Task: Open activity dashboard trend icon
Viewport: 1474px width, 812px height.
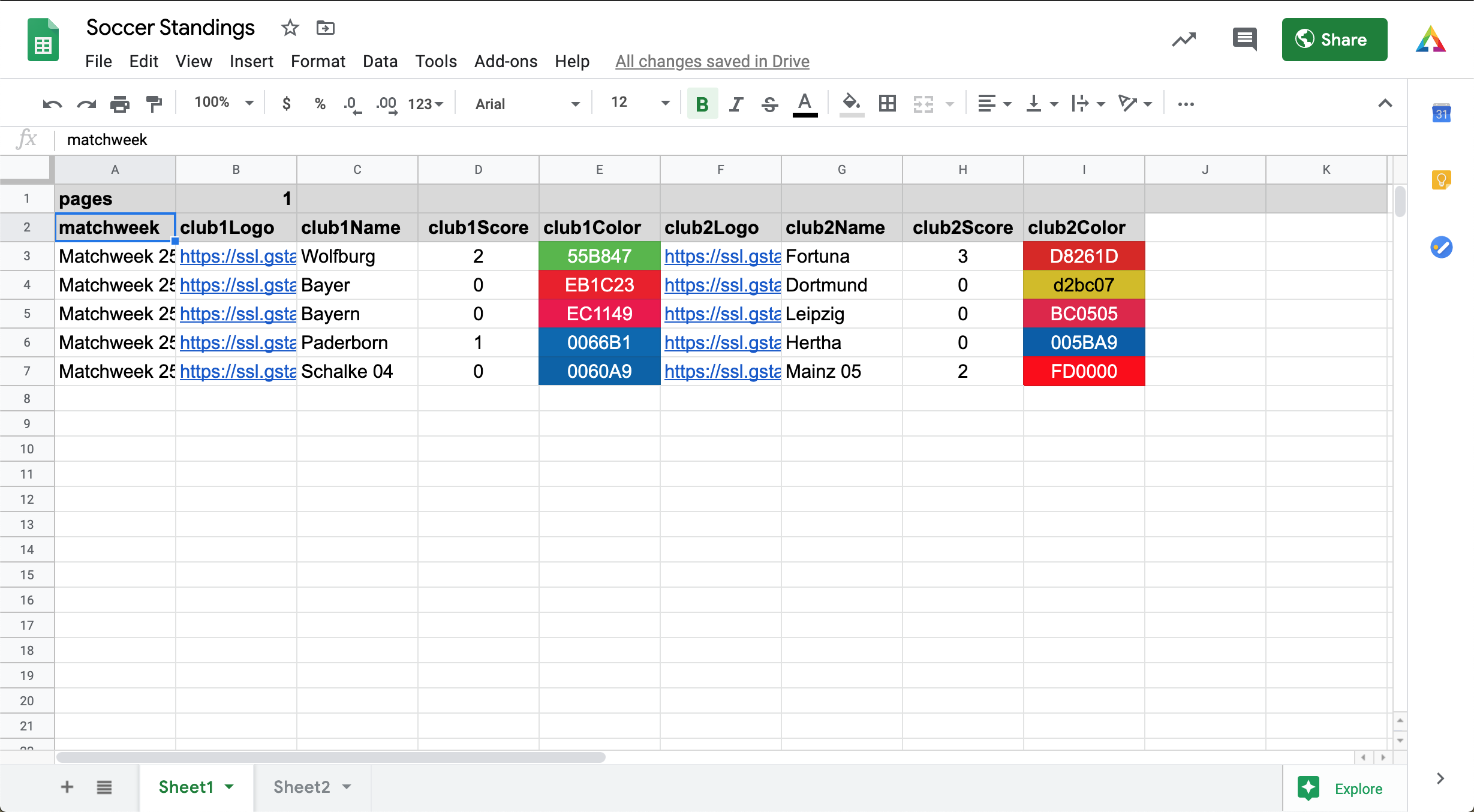Action: click(x=1184, y=40)
